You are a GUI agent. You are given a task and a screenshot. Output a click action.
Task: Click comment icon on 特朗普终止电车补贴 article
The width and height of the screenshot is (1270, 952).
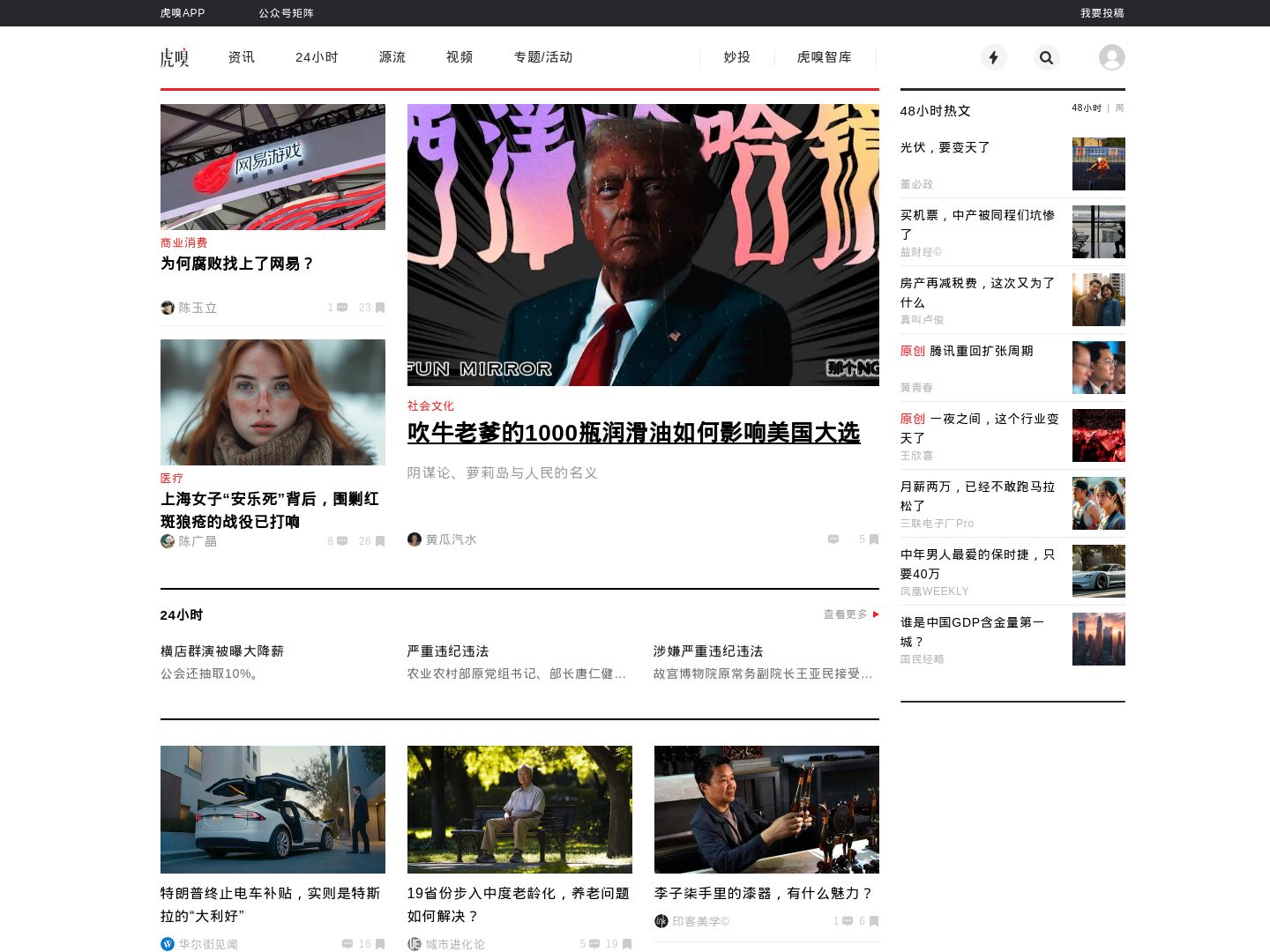click(347, 944)
